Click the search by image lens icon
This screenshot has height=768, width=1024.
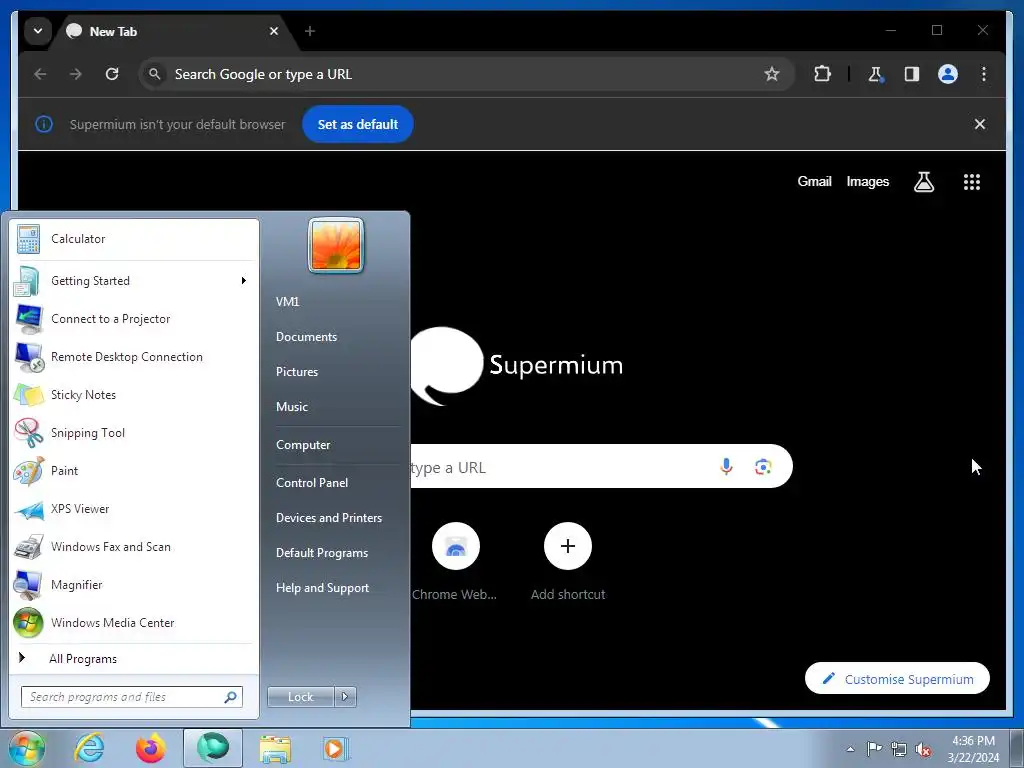[x=763, y=466]
